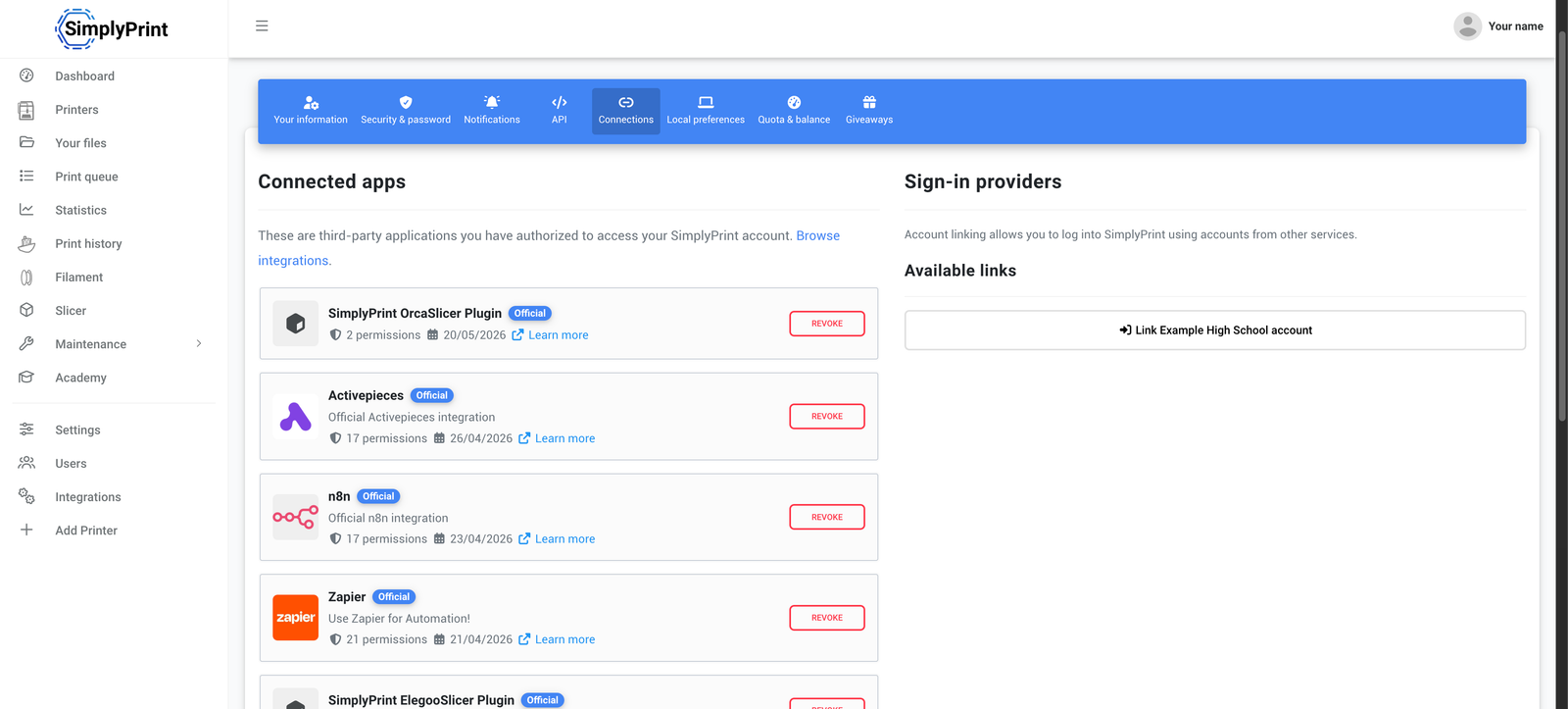Screen dimensions: 1568x709
Task: Revoke SimplyPrint OrcaSlicer Plugin access
Action: pyautogui.click(x=827, y=324)
